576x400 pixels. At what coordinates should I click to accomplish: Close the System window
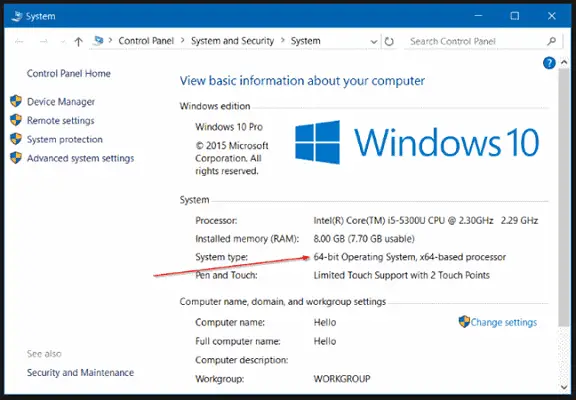(x=551, y=16)
